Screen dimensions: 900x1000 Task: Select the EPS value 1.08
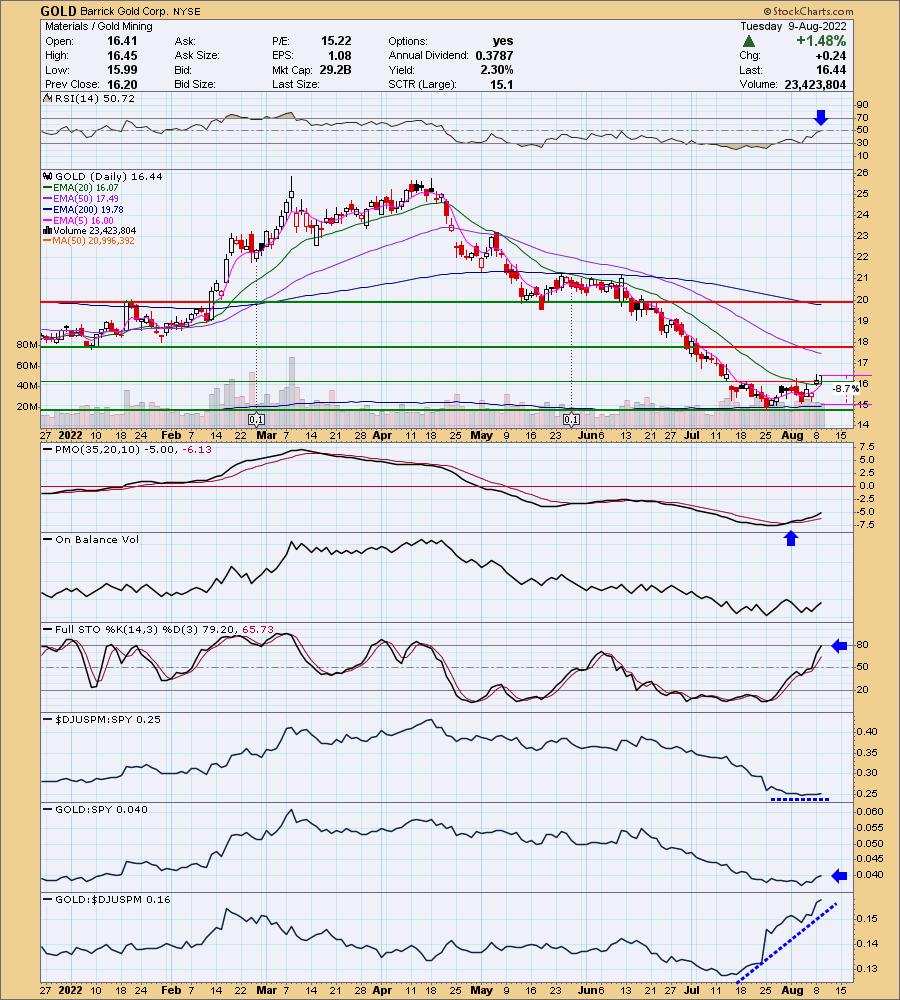[x=339, y=55]
